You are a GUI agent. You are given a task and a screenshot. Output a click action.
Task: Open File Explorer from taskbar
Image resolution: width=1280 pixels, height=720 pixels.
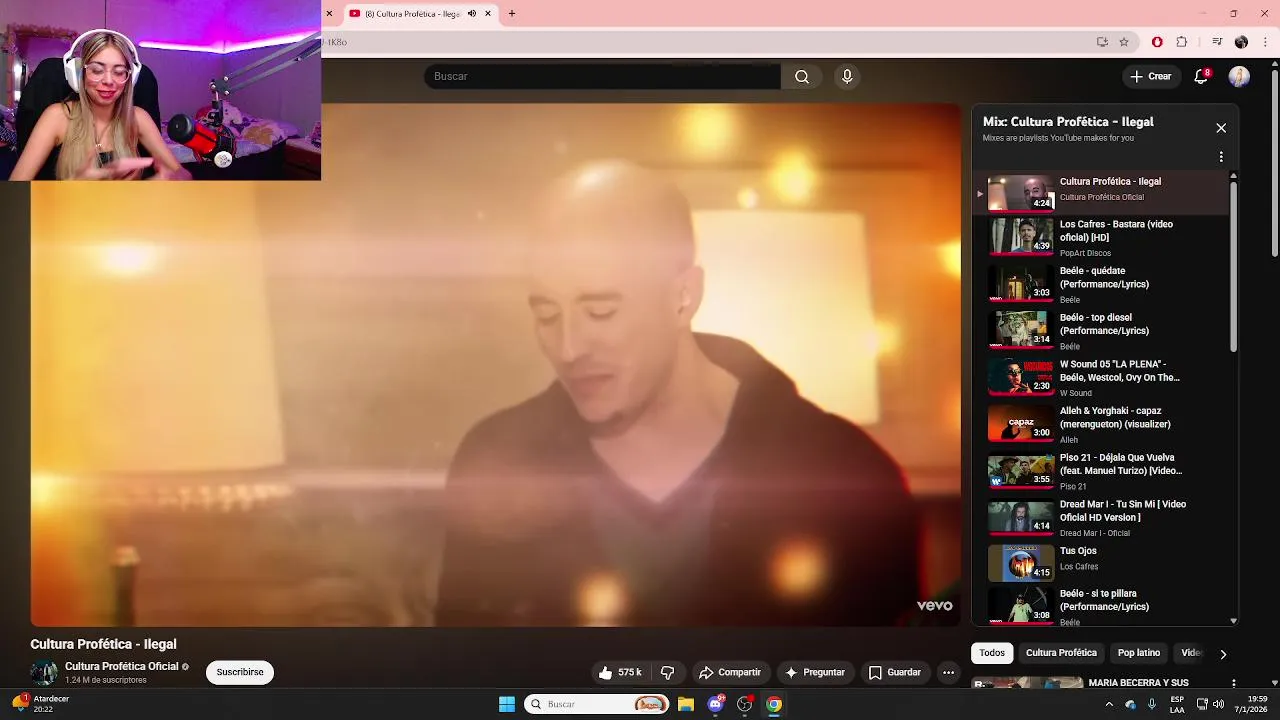click(686, 704)
